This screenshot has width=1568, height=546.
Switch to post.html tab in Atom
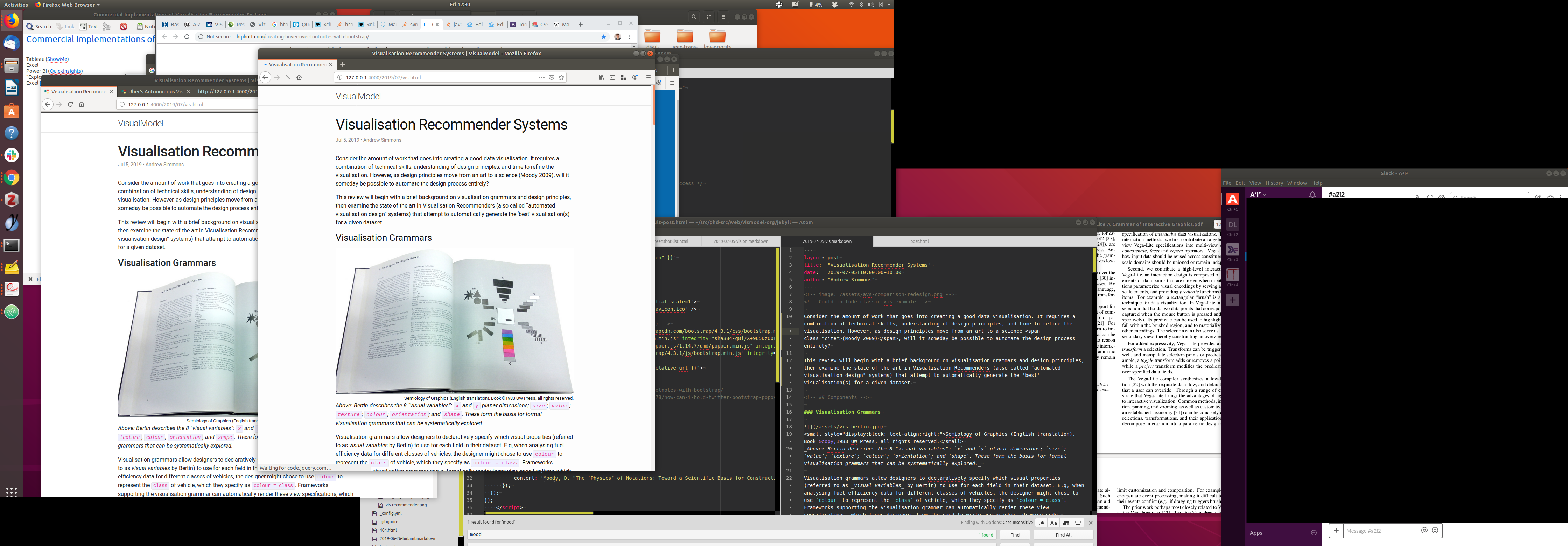point(919,241)
